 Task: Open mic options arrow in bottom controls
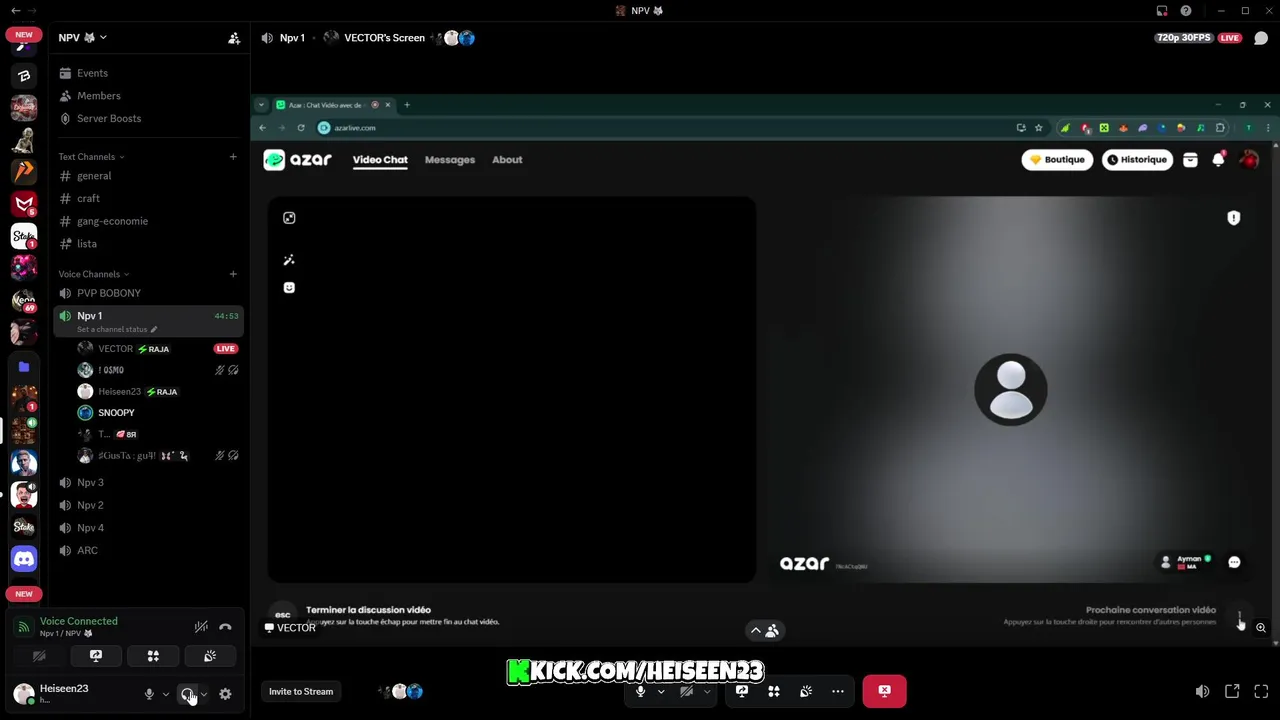click(661, 691)
